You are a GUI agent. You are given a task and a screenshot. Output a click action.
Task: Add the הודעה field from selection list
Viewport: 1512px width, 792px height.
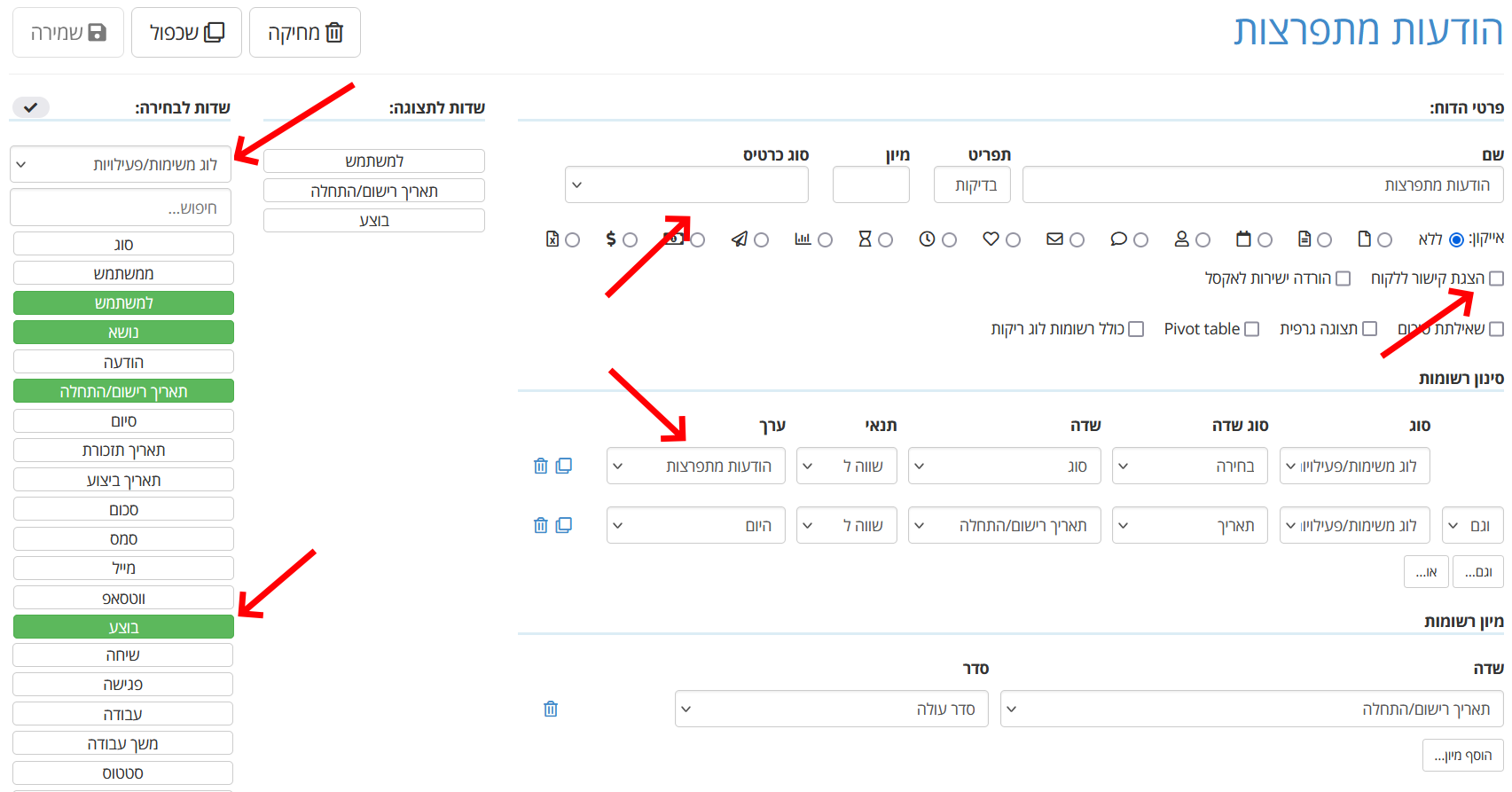click(123, 362)
